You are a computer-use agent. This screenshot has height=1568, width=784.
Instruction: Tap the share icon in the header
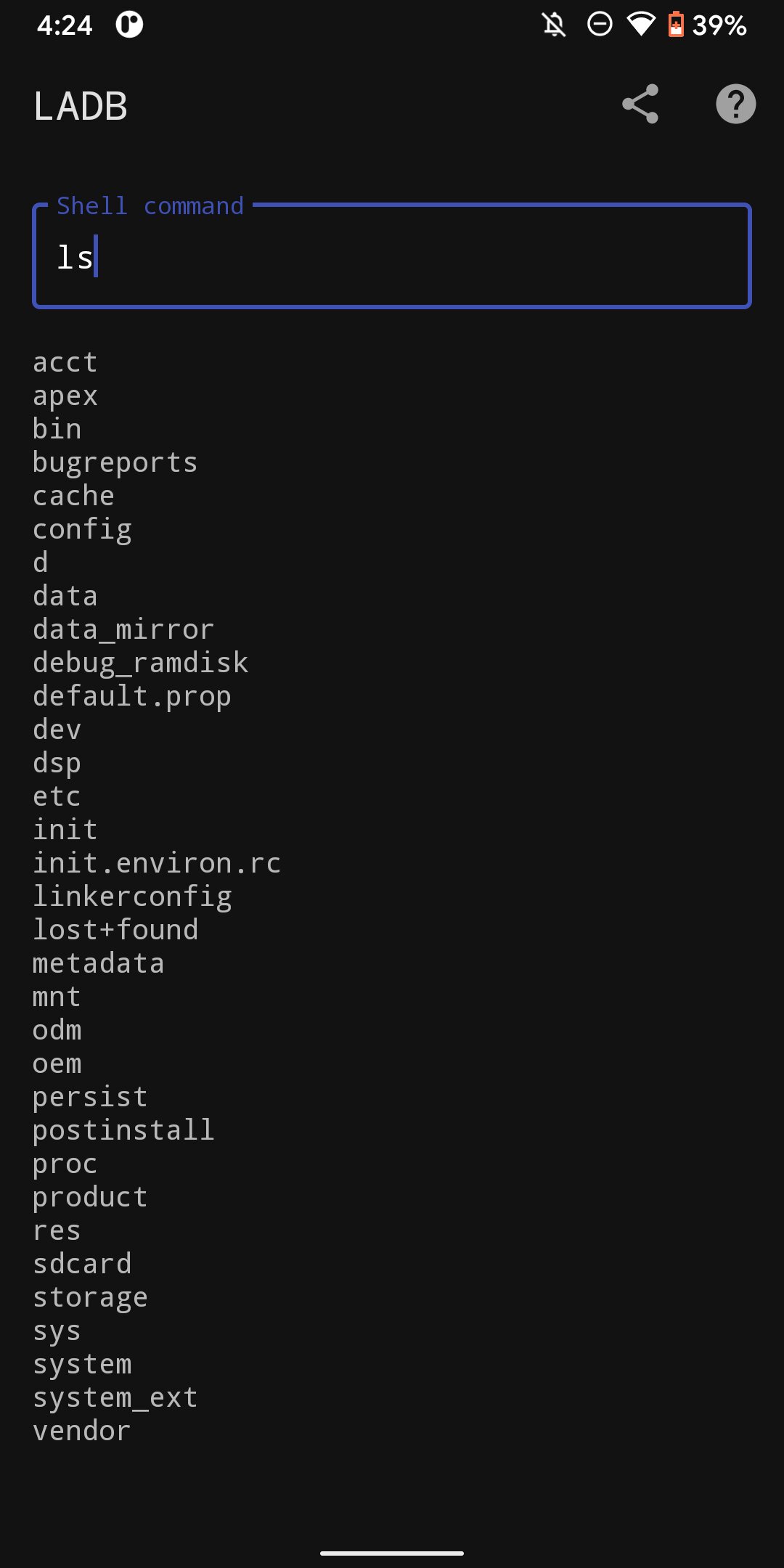point(640,105)
